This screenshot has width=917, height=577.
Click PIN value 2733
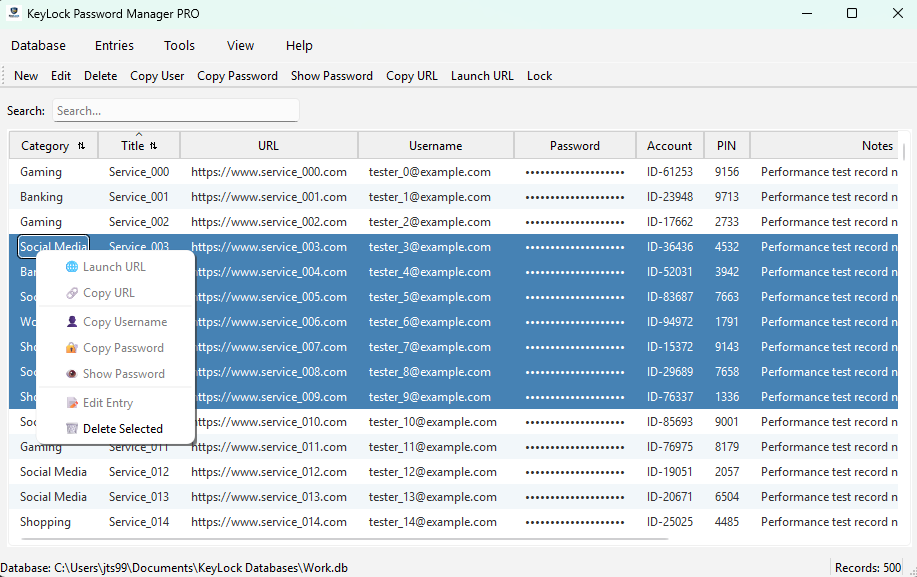tap(727, 222)
